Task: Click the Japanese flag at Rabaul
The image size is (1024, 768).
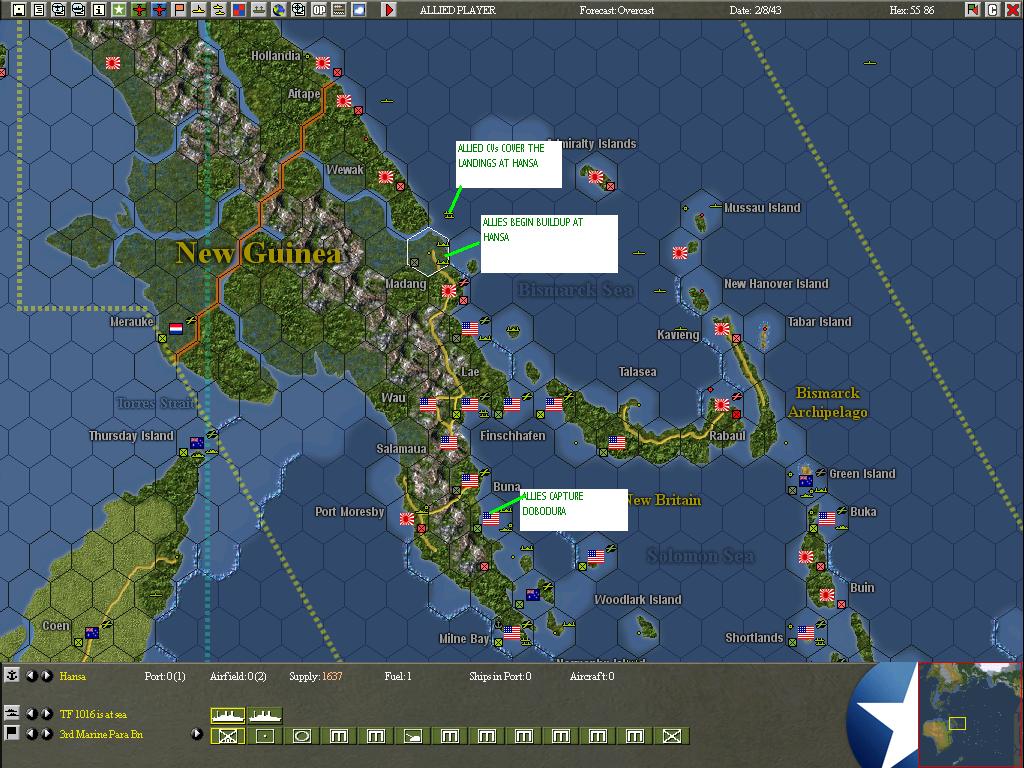Action: (722, 404)
